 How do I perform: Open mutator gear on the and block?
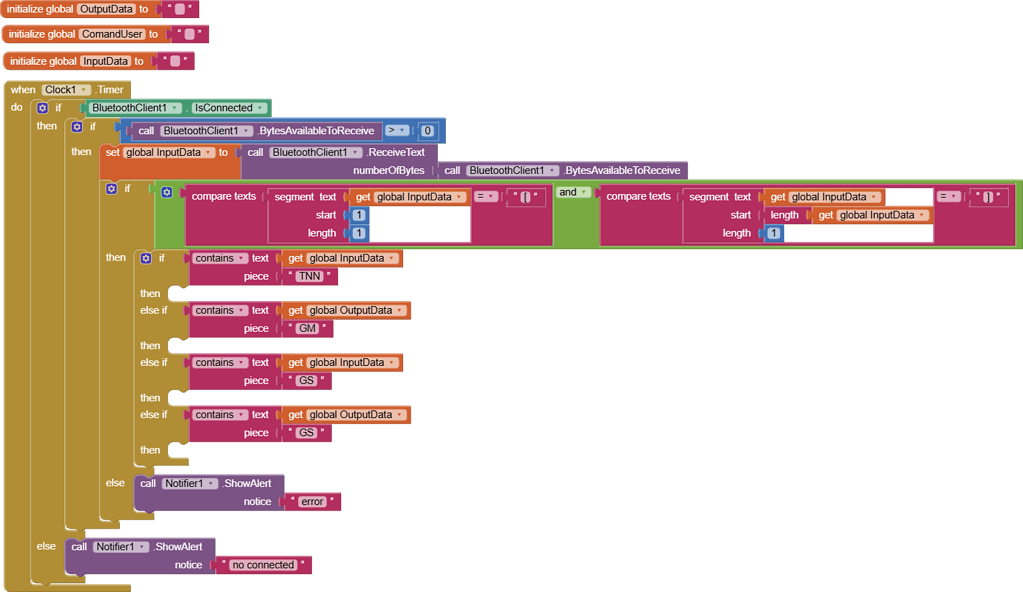(167, 193)
